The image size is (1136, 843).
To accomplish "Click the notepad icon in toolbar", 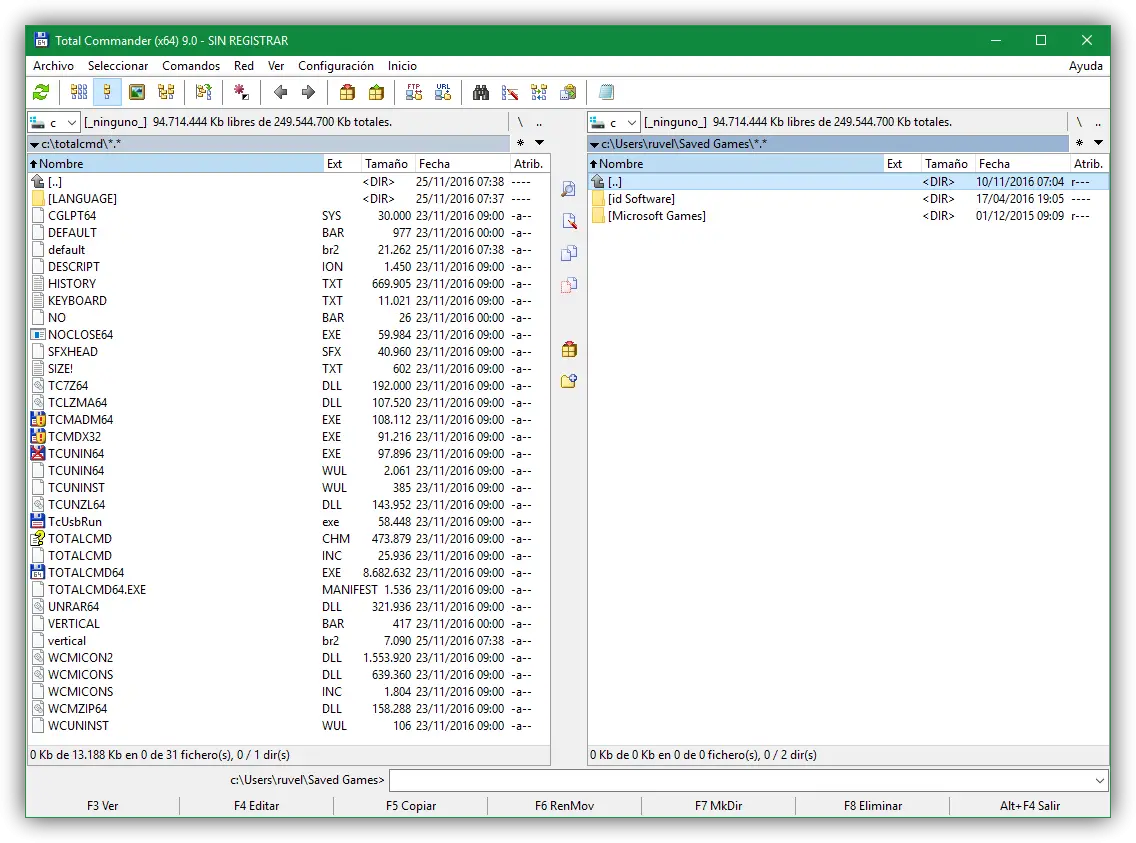I will tap(606, 92).
